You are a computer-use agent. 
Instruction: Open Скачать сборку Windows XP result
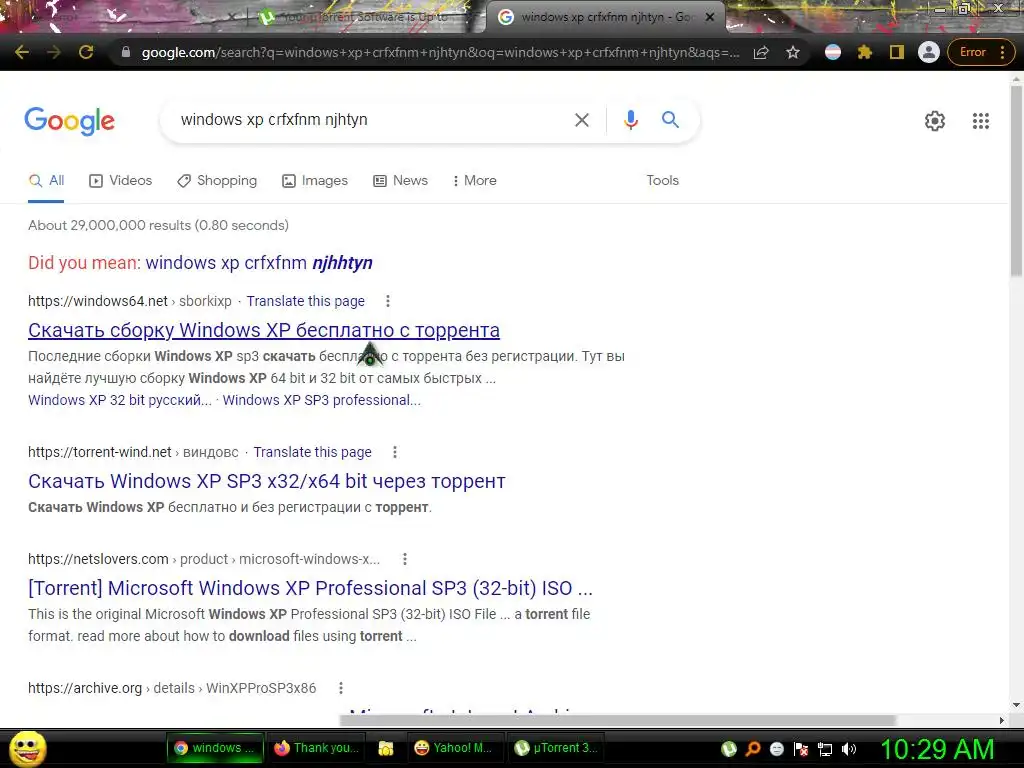coord(264,330)
